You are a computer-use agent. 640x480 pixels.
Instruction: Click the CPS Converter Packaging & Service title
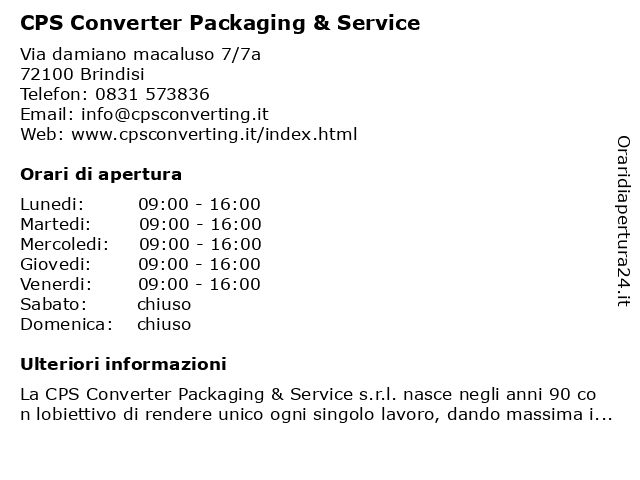220,23
